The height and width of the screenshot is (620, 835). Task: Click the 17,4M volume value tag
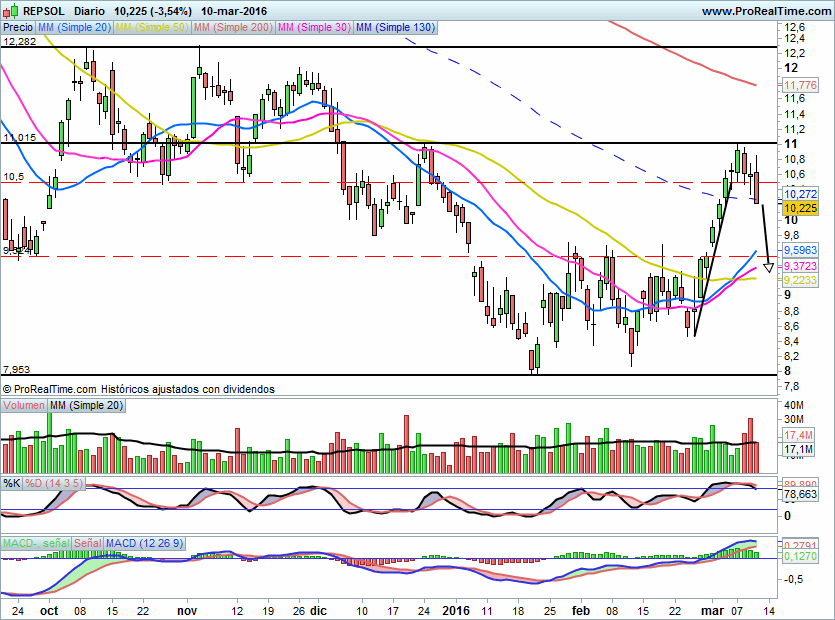coord(798,435)
